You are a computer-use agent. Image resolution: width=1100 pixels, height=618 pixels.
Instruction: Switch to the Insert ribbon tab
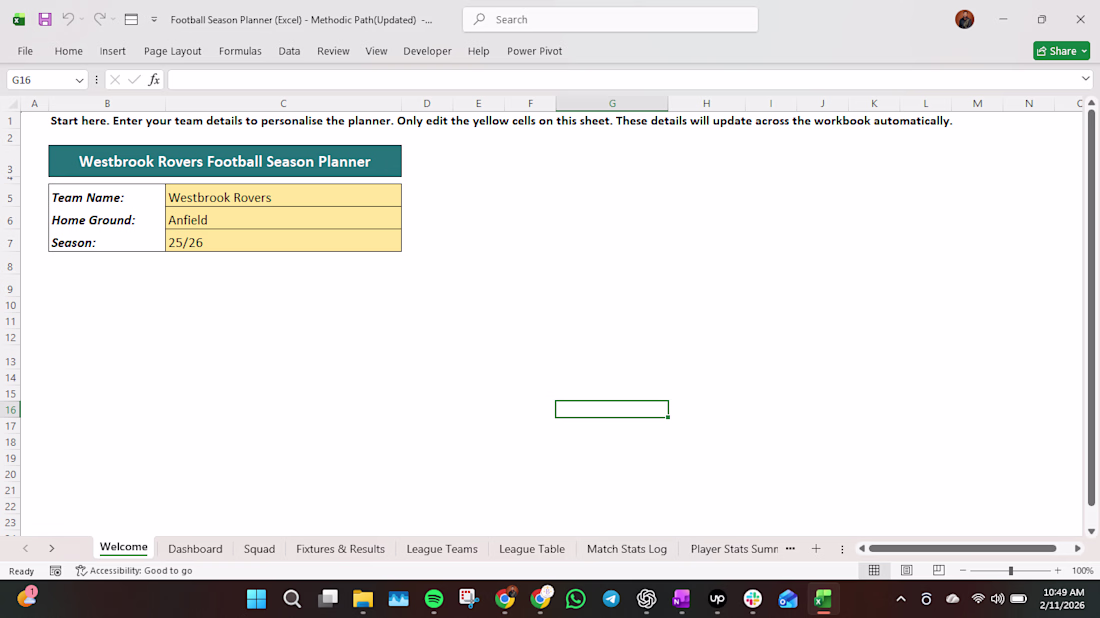(112, 51)
